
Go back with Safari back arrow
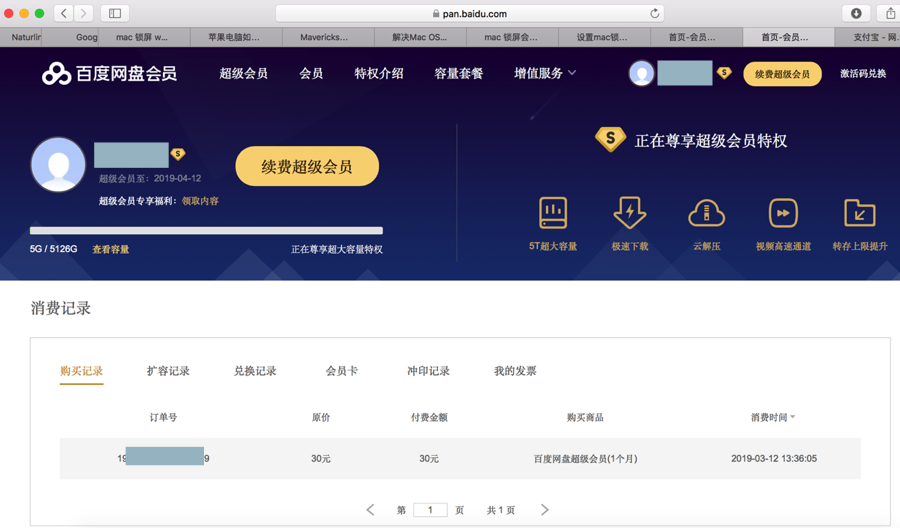coord(64,13)
